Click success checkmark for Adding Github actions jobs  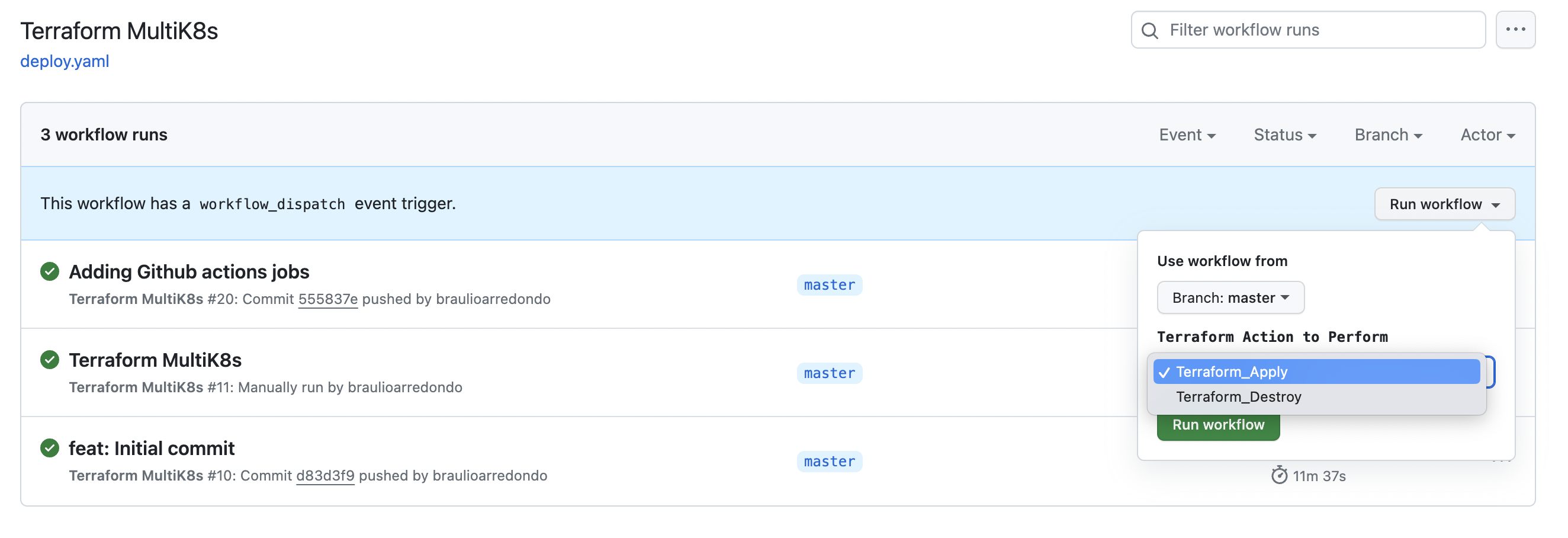click(x=49, y=271)
